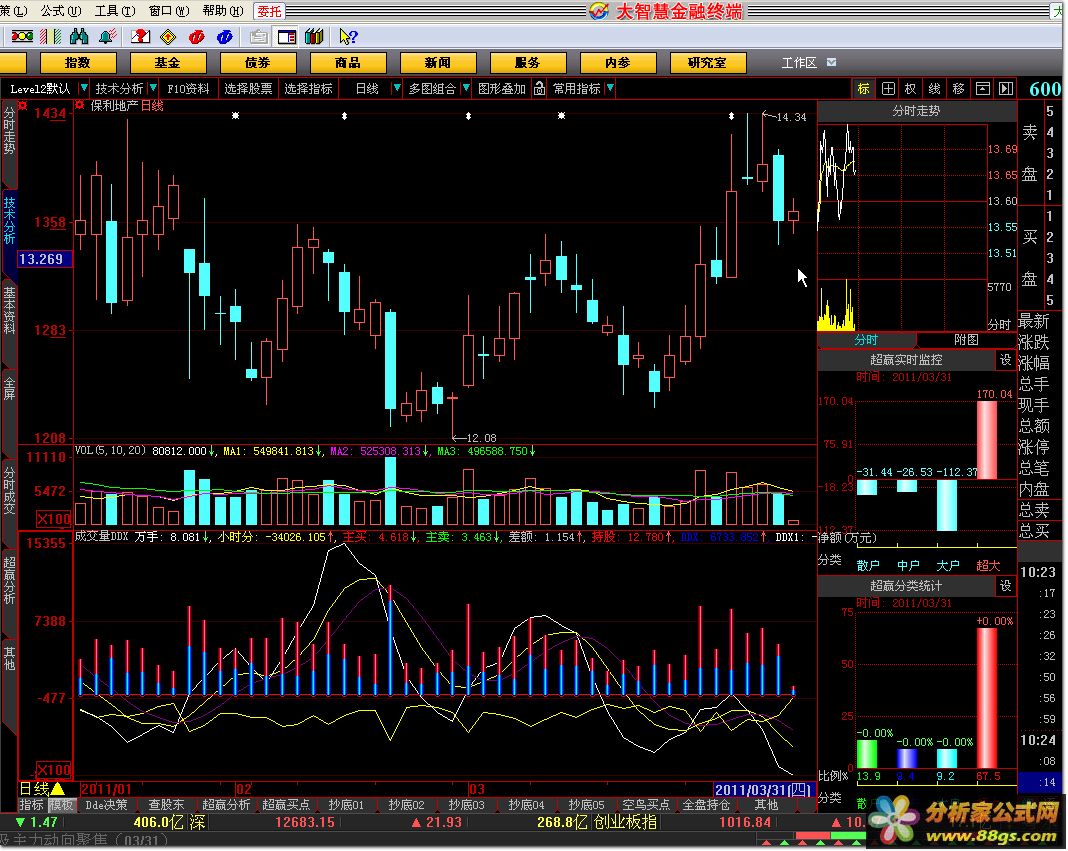Click the padlock icon beside 图形叠加
1068x851 pixels.
539,89
